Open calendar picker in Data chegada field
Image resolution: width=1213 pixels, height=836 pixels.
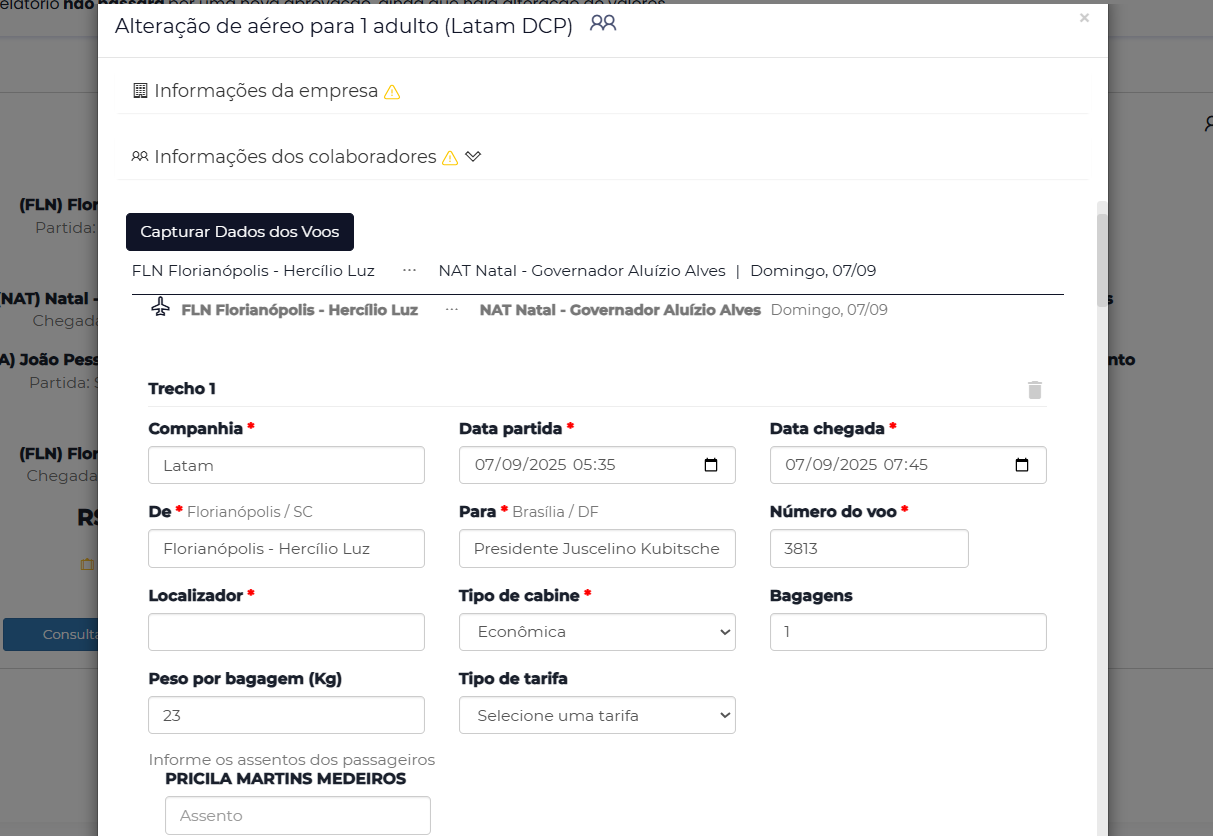tap(1022, 465)
